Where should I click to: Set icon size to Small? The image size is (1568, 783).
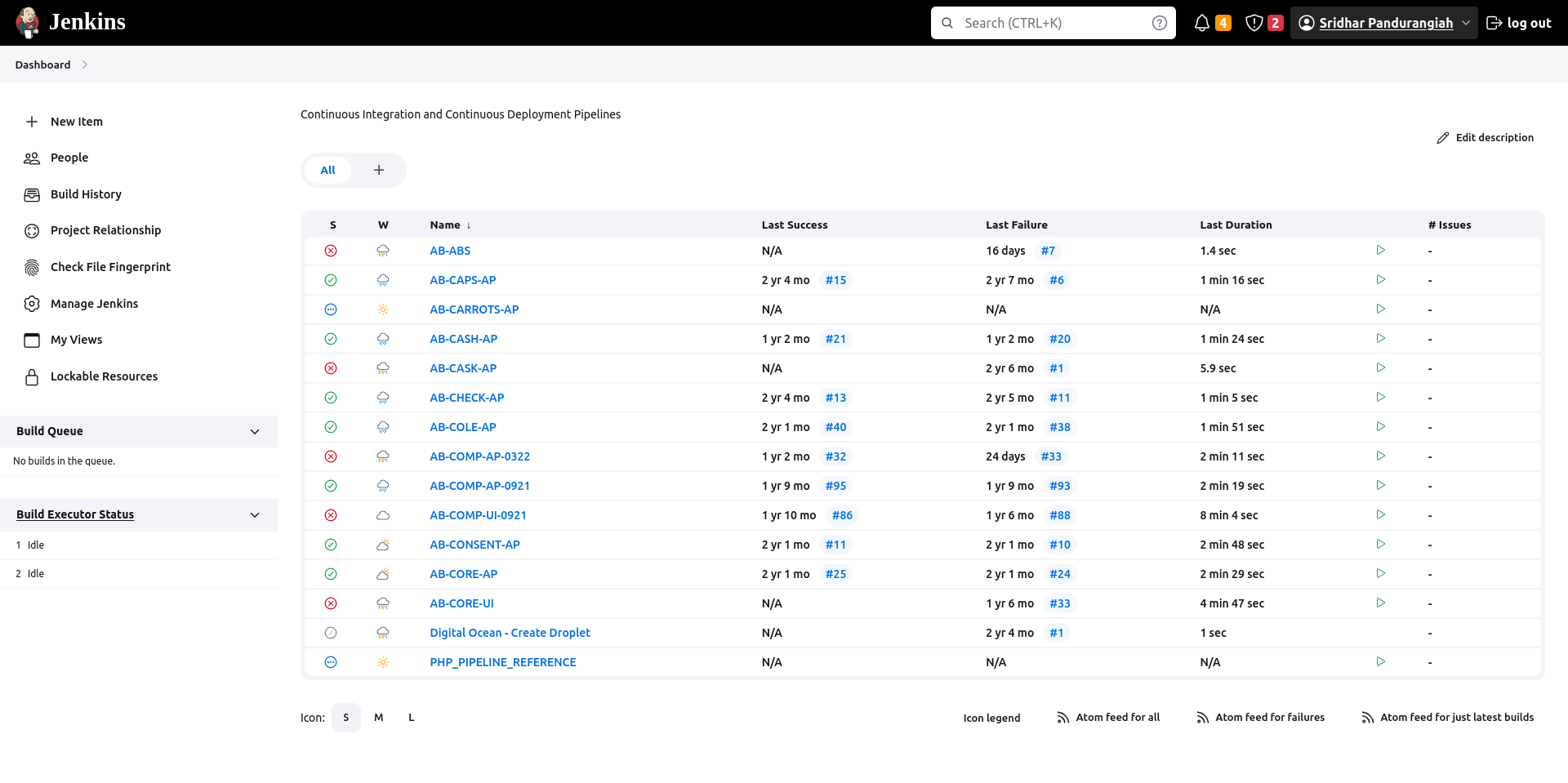[346, 718]
